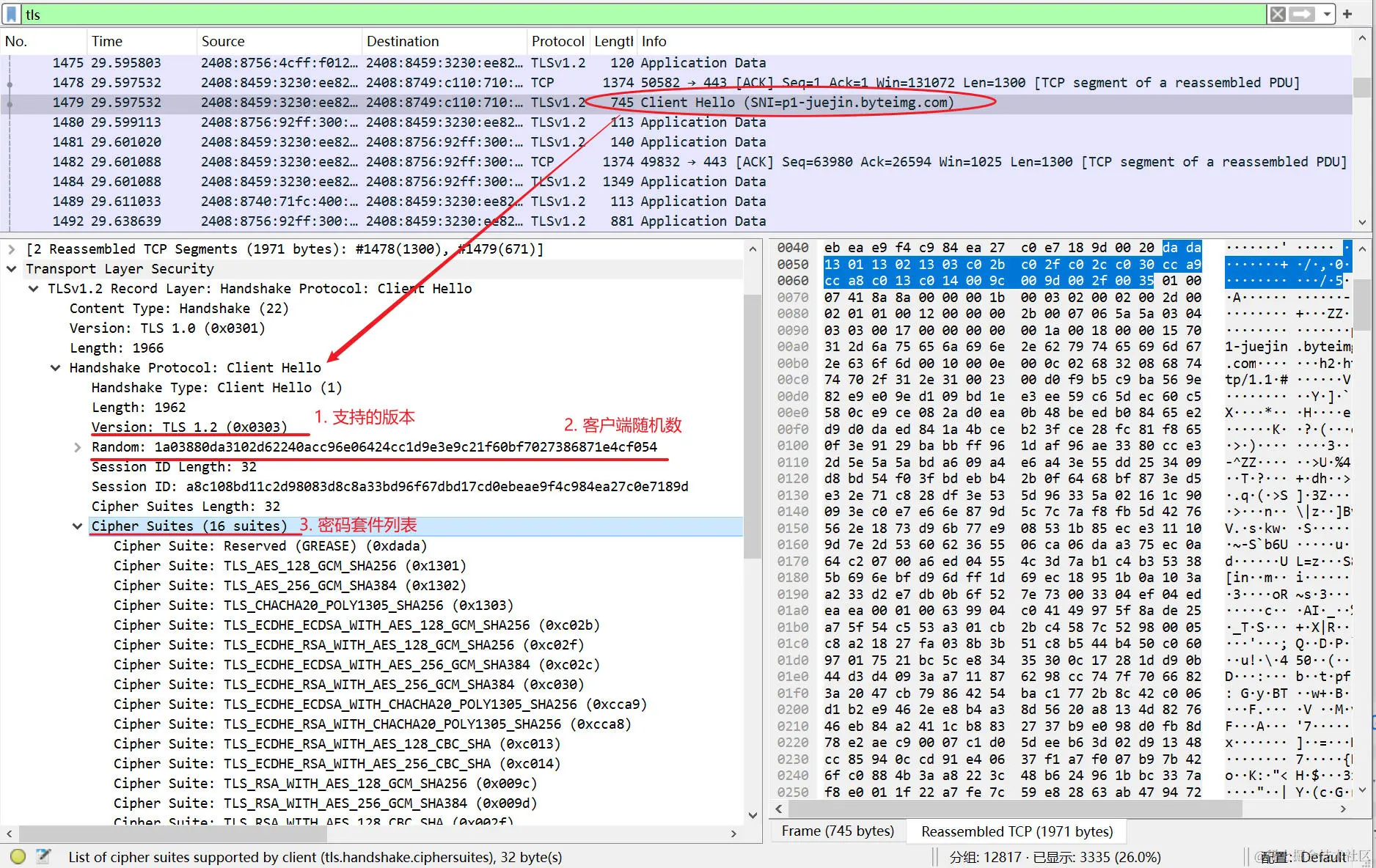This screenshot has height=868, width=1376.
Task: Select packet 1492 with length 881
Action: pyautogui.click(x=676, y=221)
